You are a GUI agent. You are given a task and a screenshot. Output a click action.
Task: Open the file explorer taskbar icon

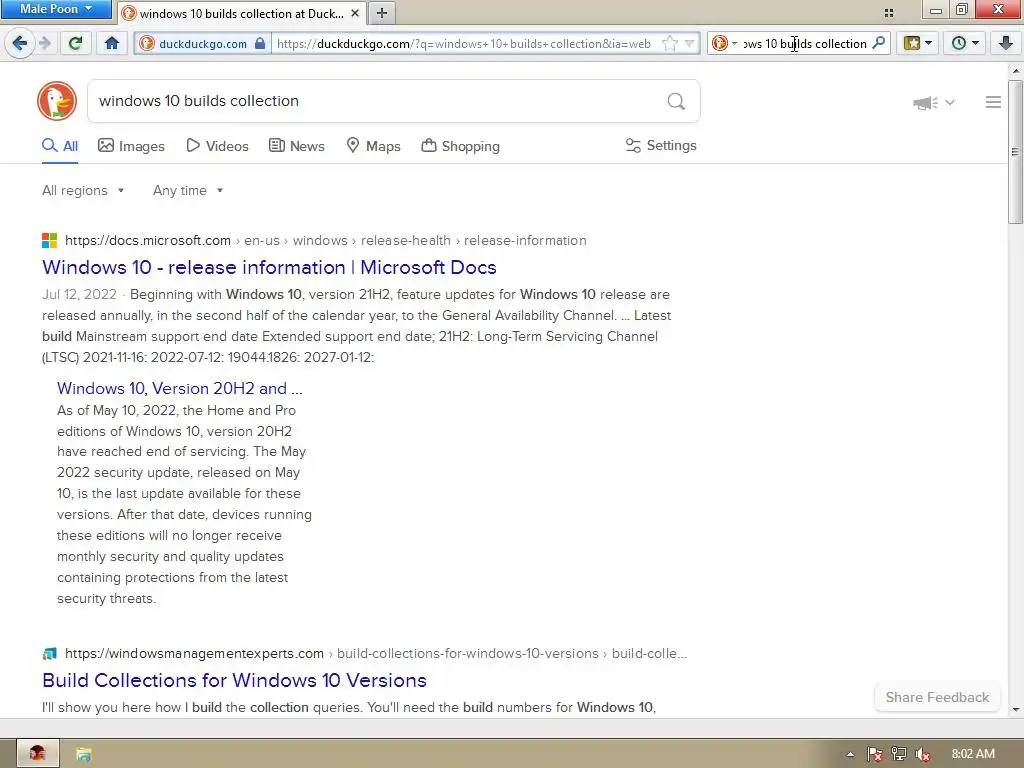pos(83,754)
